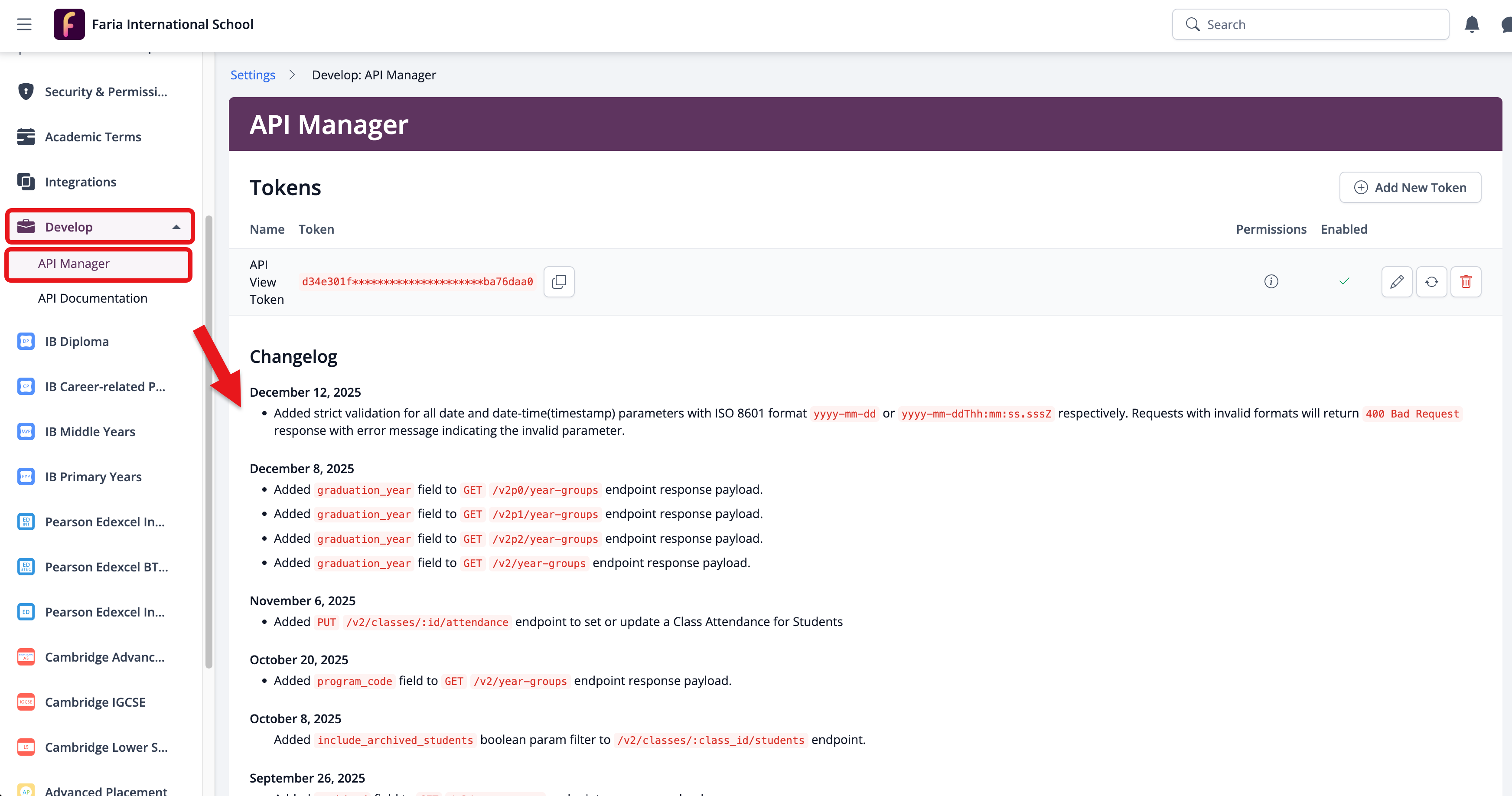Toggle the token enabled checkmark
Image resolution: width=1512 pixels, height=796 pixels.
pos(1344,282)
